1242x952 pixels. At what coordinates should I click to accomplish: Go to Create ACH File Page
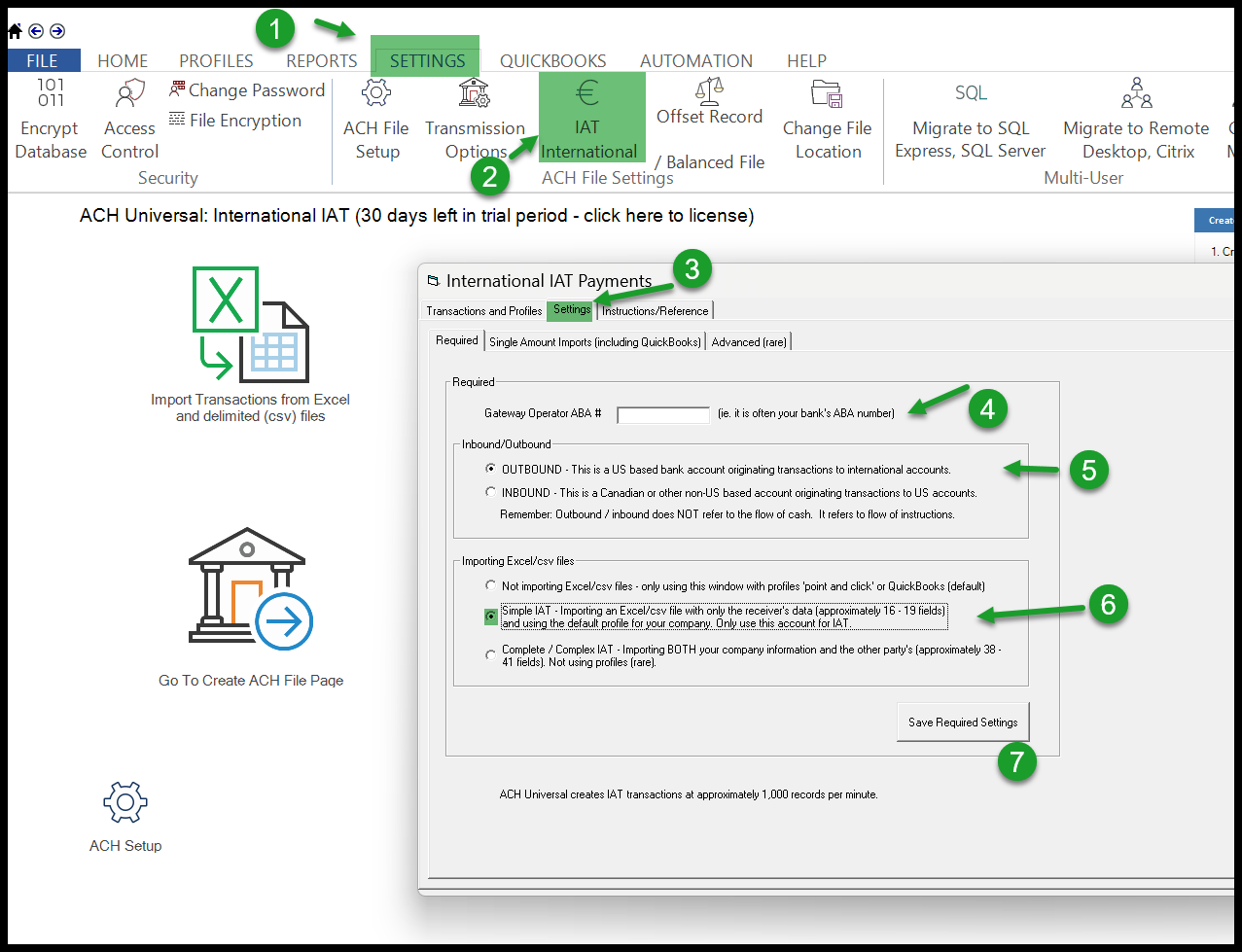click(x=250, y=589)
